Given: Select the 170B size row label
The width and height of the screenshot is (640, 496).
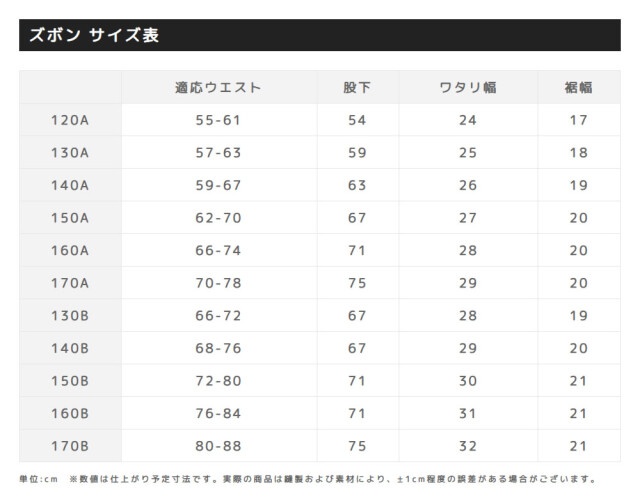Looking at the screenshot, I should click(x=70, y=446).
